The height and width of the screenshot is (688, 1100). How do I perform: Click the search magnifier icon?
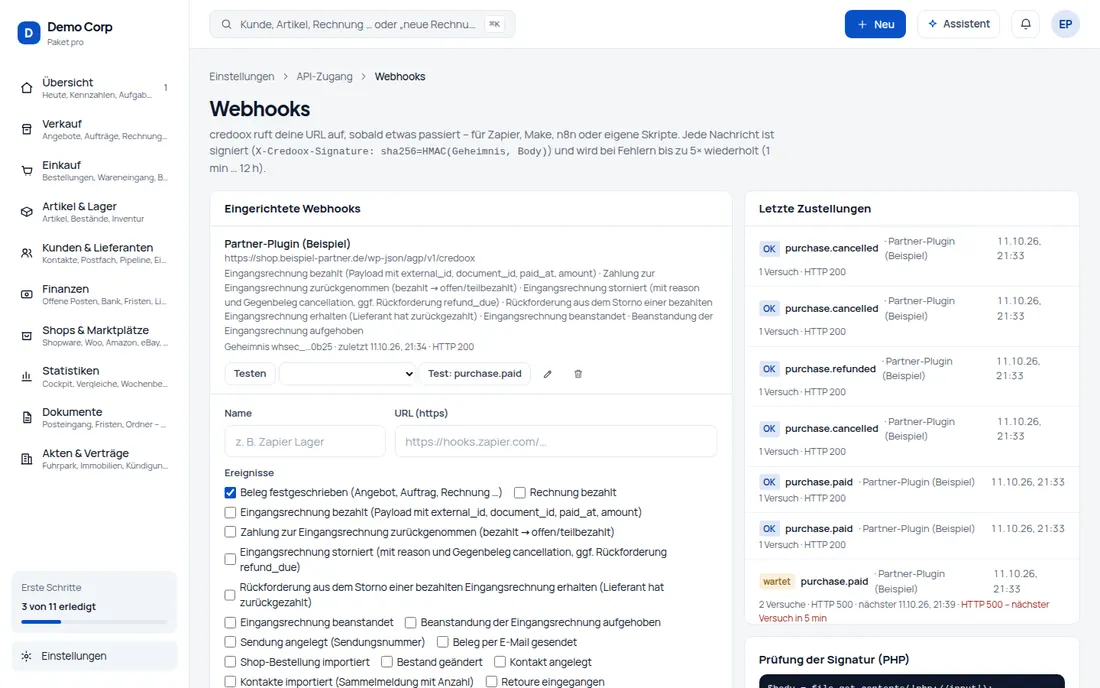pyautogui.click(x=227, y=25)
